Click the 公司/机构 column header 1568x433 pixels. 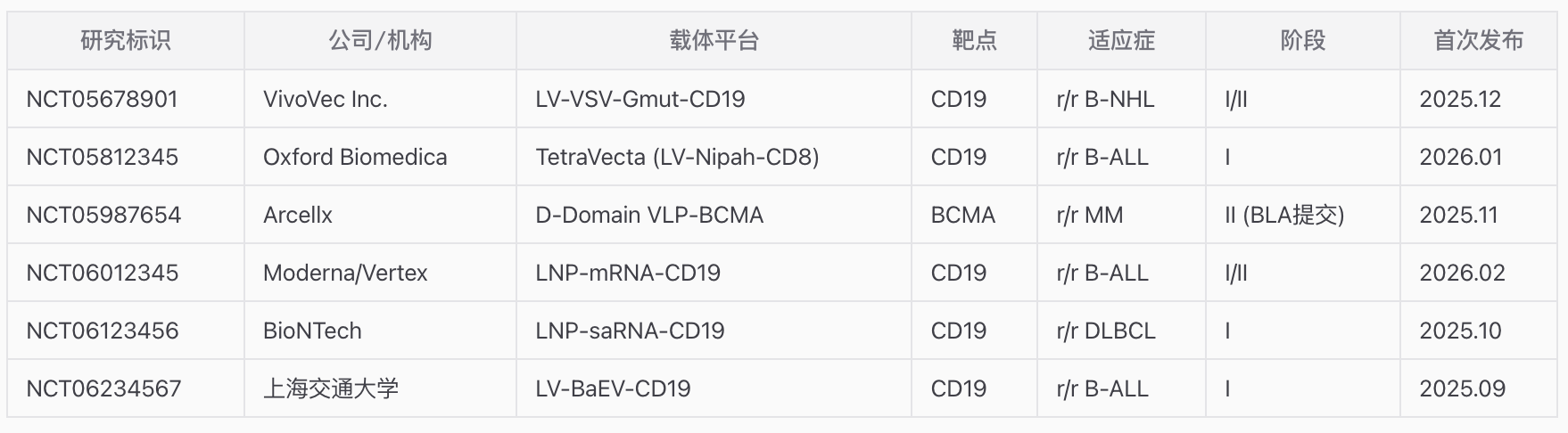coord(380,41)
